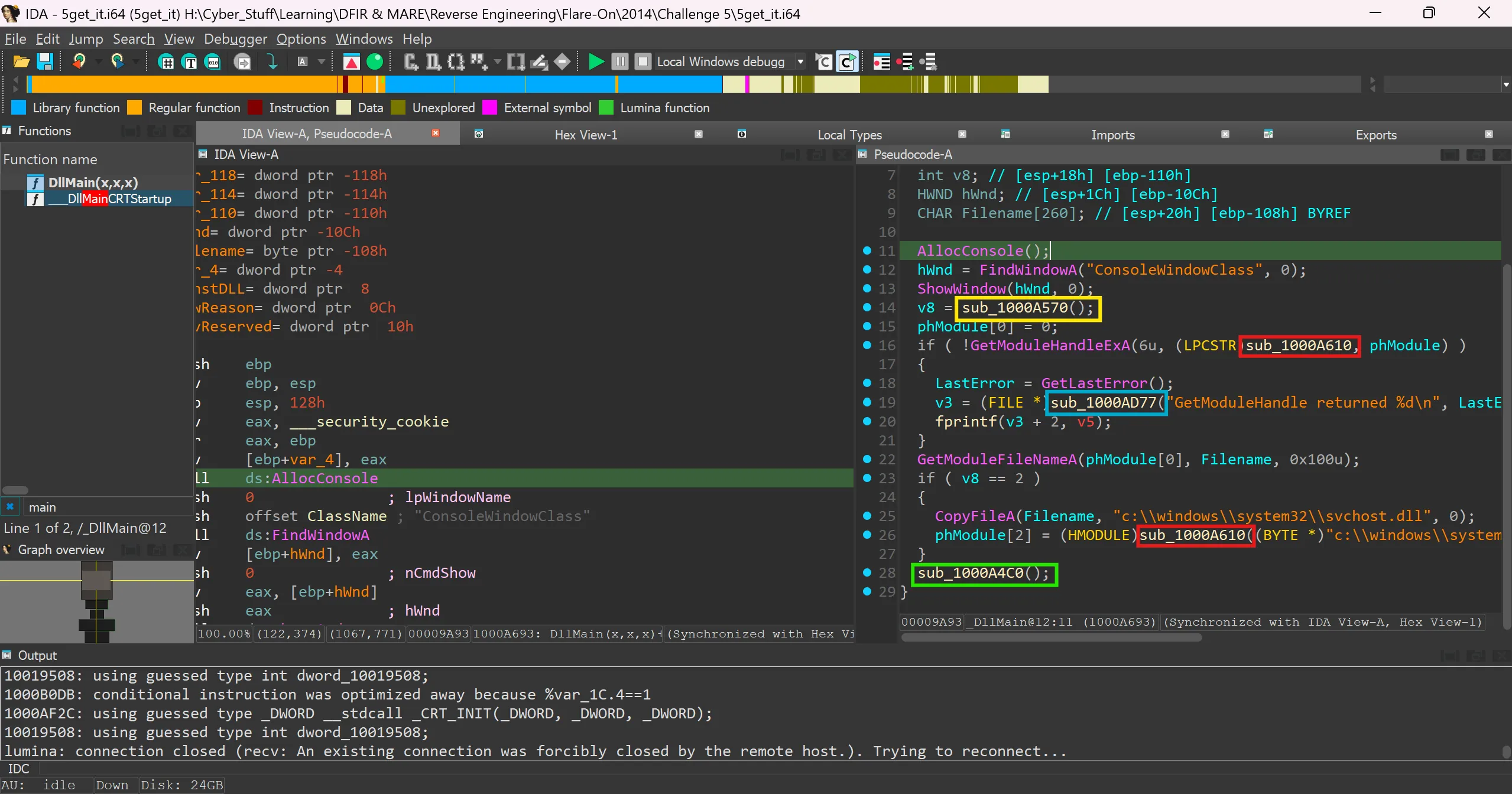This screenshot has height=794, width=1512.
Task: Click the pause process button
Action: [x=619, y=61]
